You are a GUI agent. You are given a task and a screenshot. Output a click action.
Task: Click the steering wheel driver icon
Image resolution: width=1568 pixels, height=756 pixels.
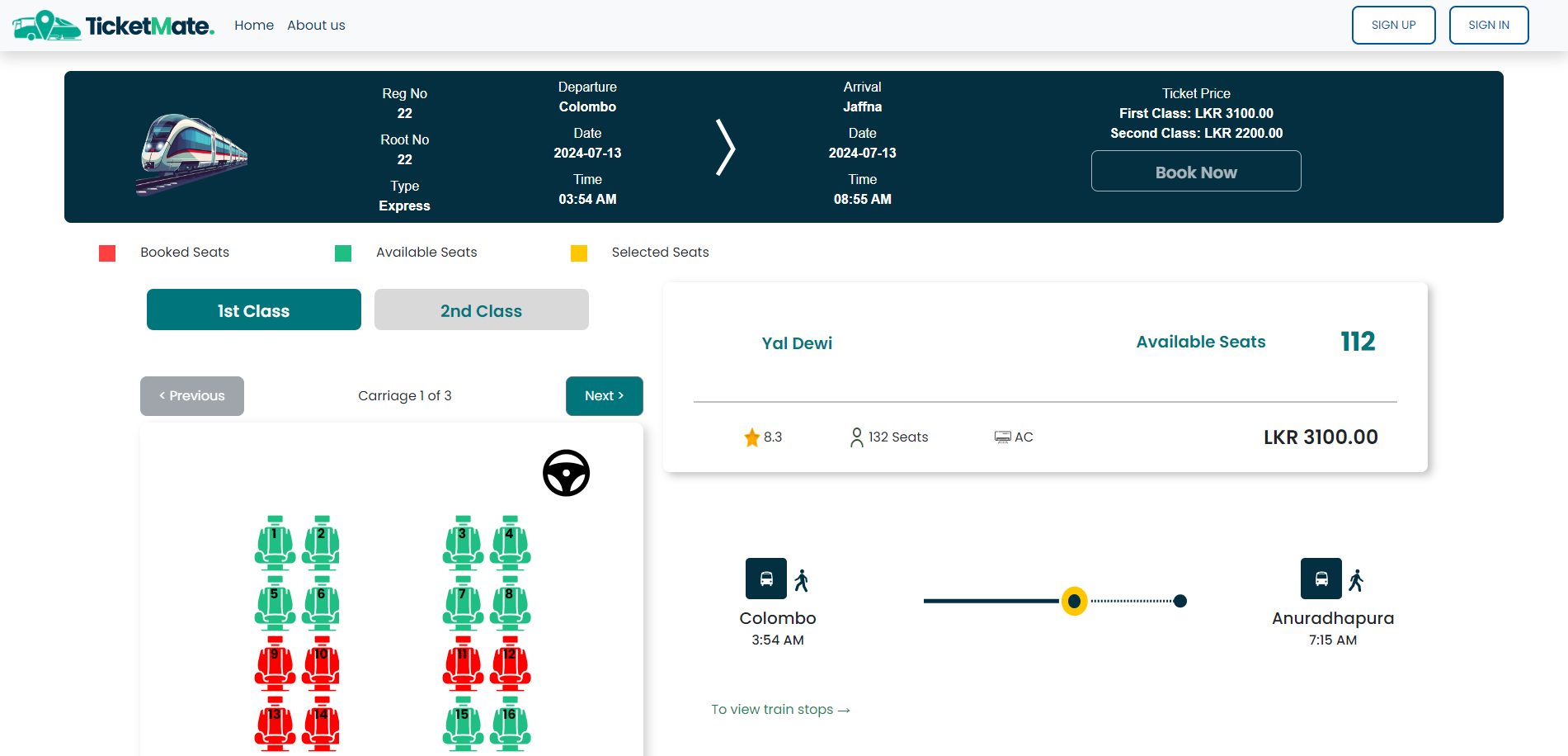click(566, 473)
